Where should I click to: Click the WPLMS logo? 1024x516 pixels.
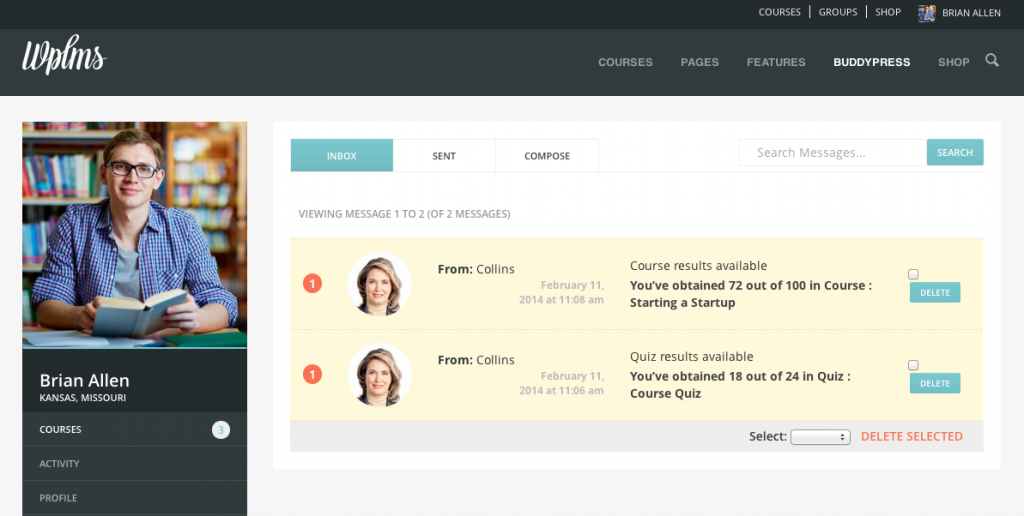tap(63, 58)
